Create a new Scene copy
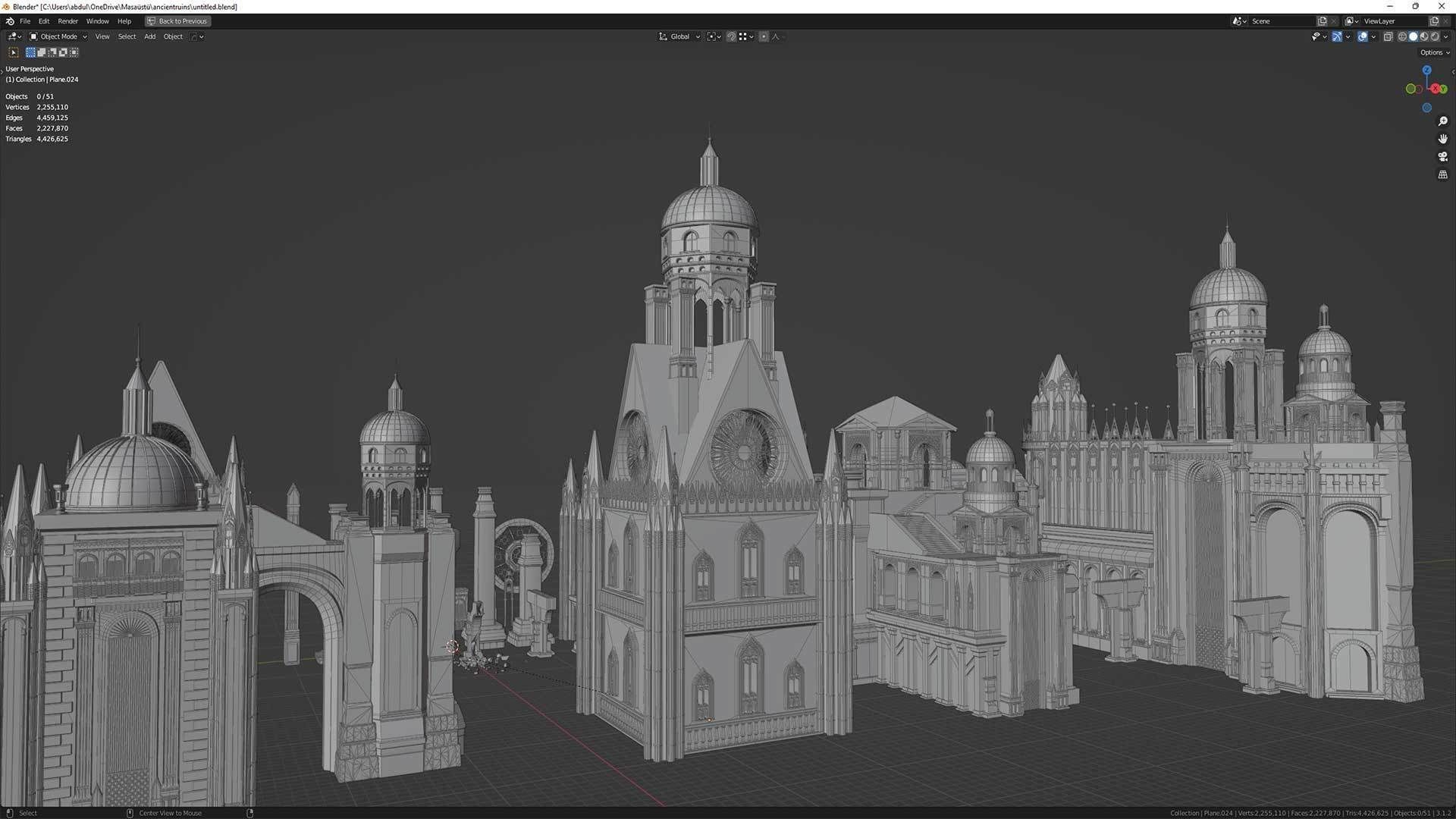 1323,21
